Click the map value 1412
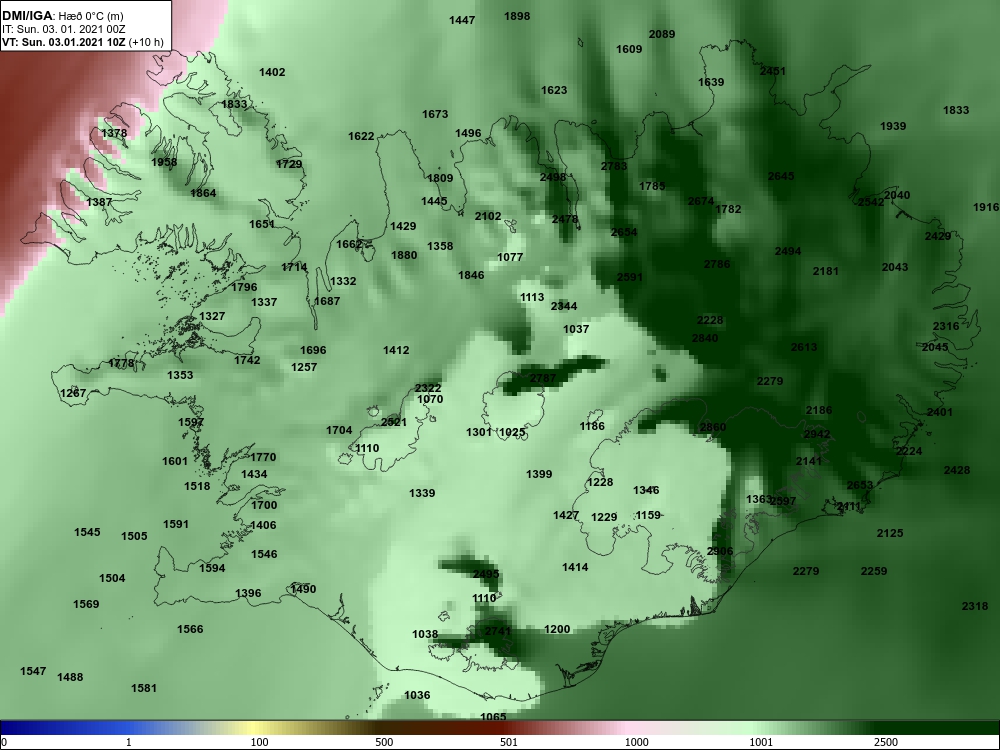This screenshot has width=1000, height=750. click(396, 351)
